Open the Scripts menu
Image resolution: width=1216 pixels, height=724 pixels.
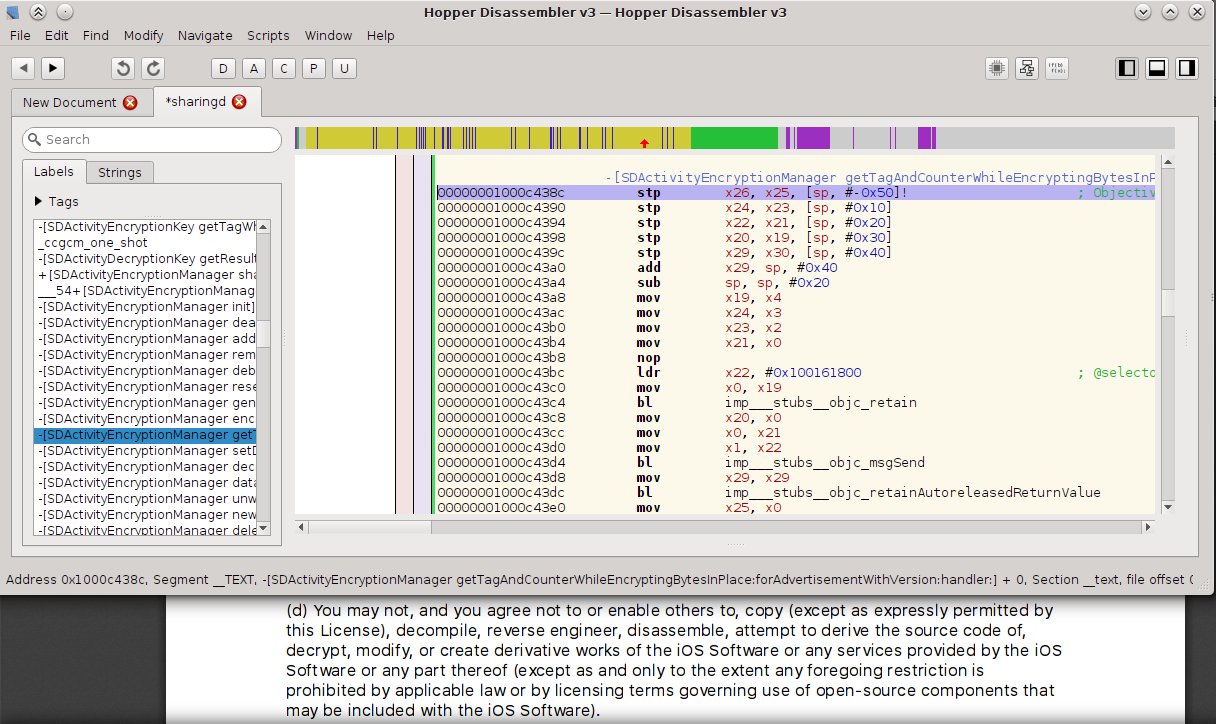pyautogui.click(x=268, y=35)
